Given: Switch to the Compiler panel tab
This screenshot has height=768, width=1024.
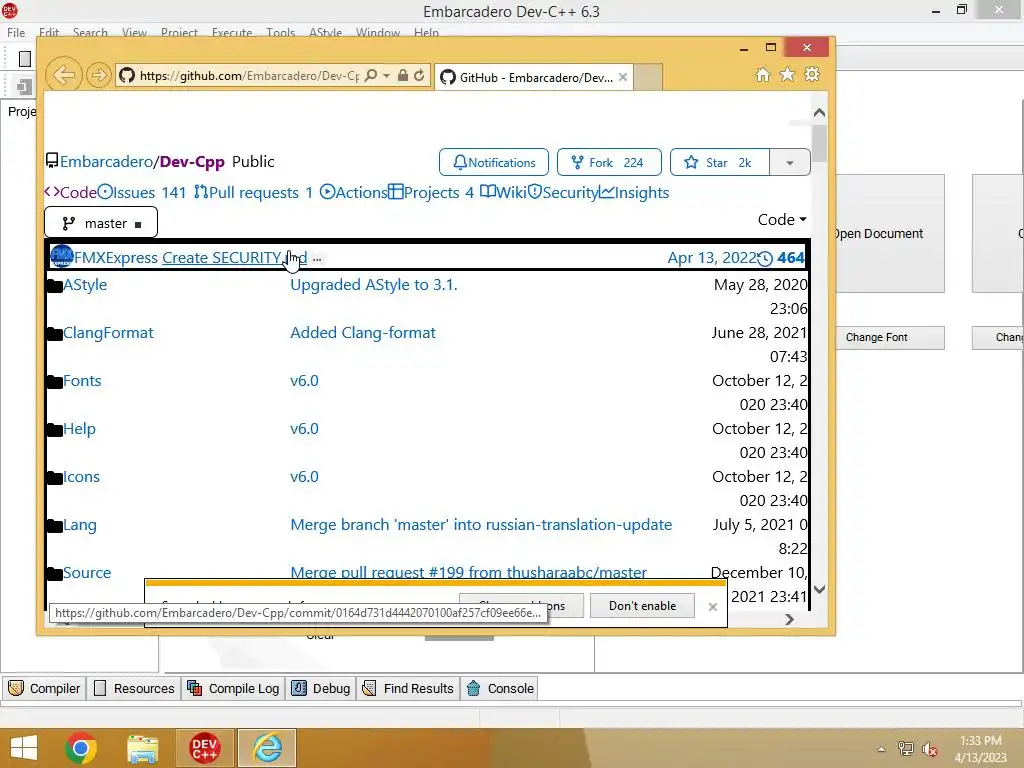Looking at the screenshot, I should pos(44,688).
